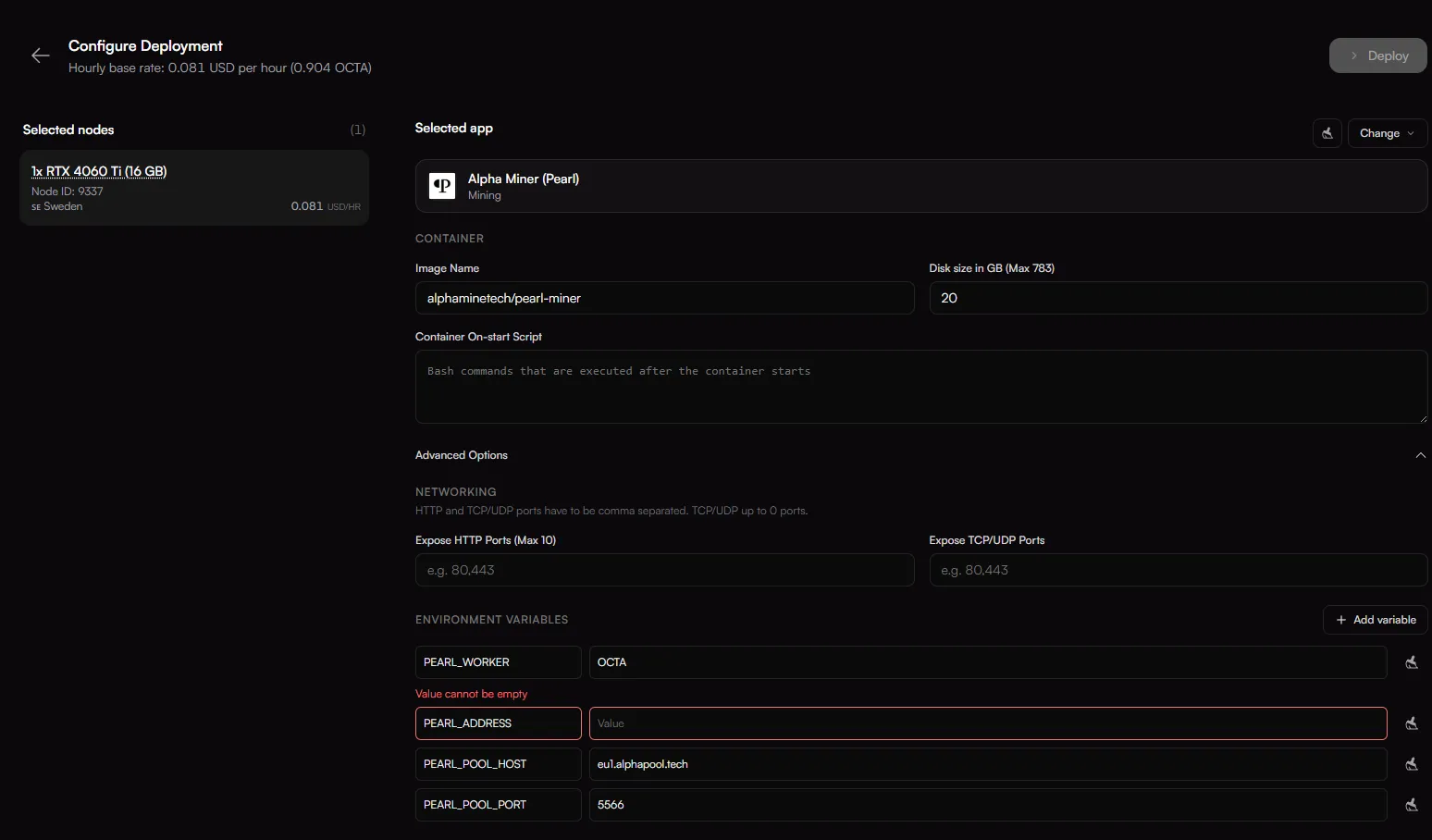Remove the PEARL_ADDRESS variable row

pos(1412,723)
